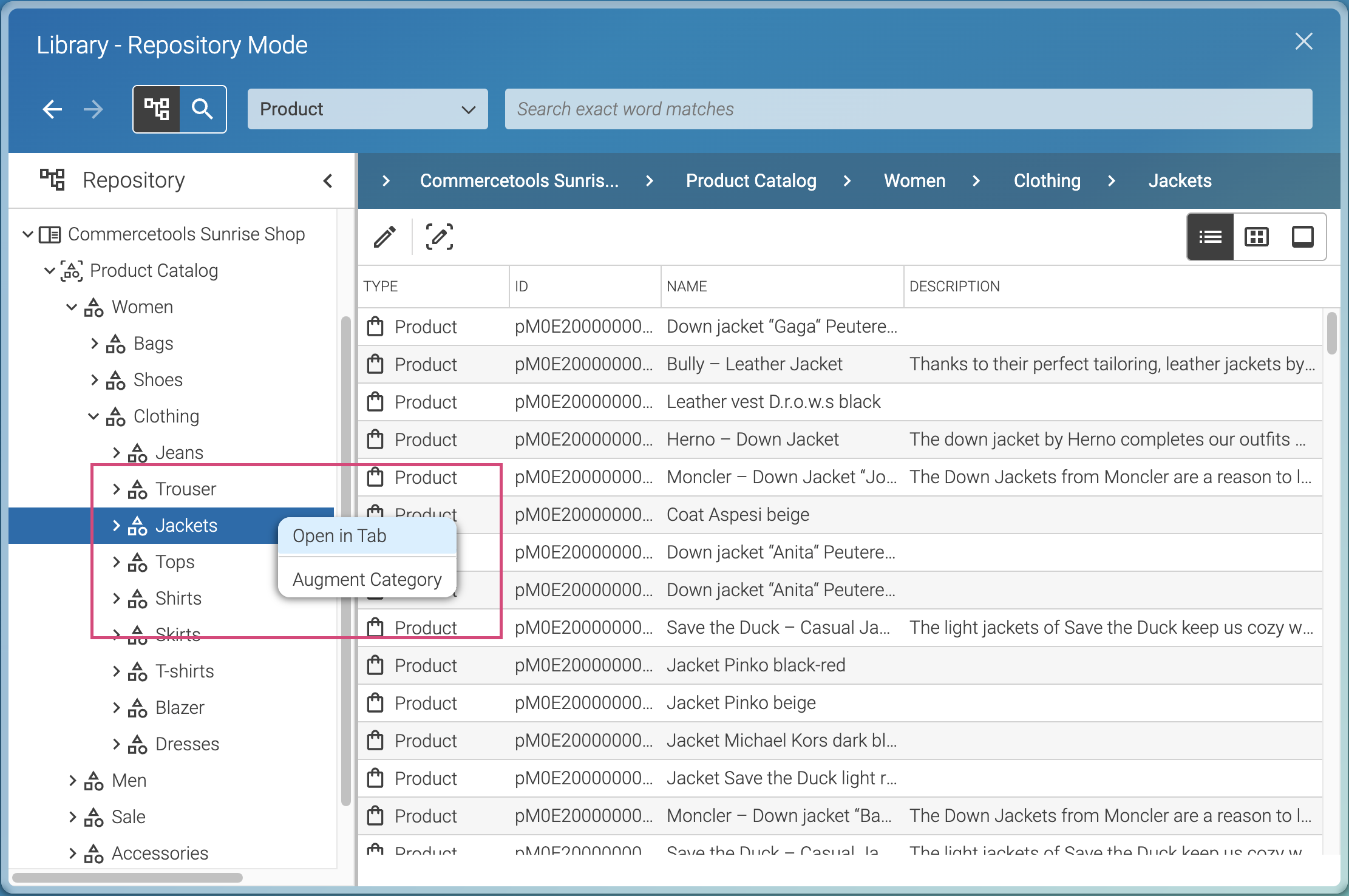The height and width of the screenshot is (896, 1349).
Task: Collapse the Clothing category
Action: pos(93,416)
